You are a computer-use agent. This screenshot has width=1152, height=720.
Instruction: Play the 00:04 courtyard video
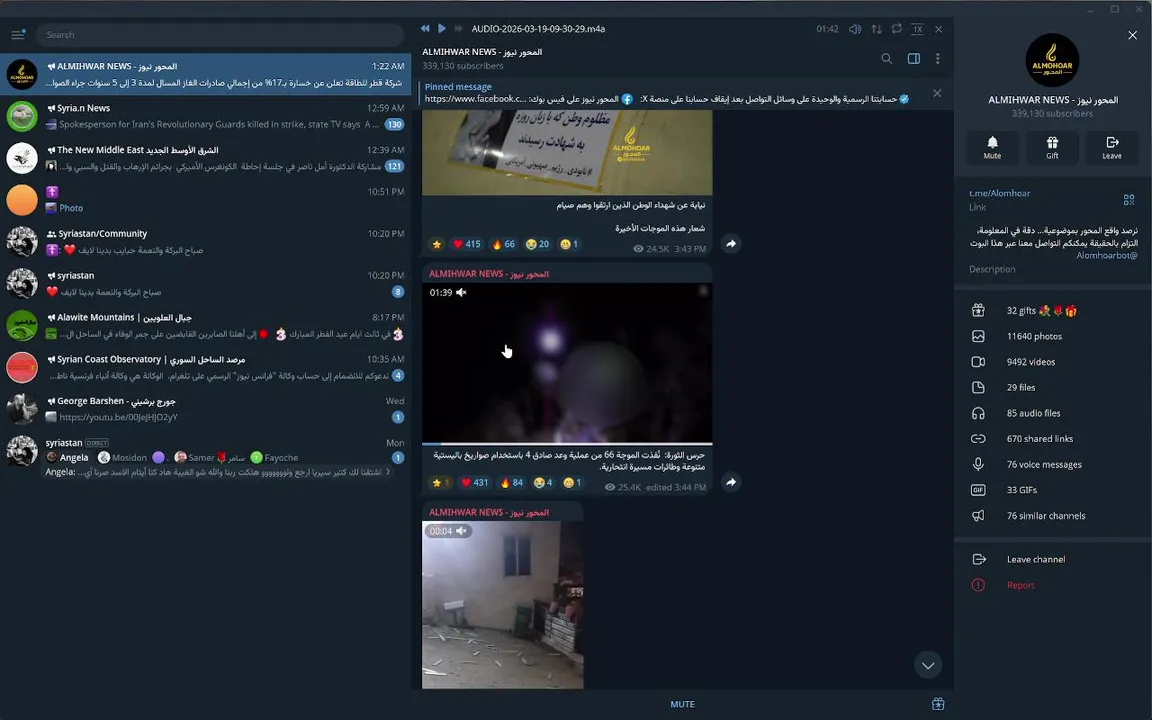coord(503,605)
